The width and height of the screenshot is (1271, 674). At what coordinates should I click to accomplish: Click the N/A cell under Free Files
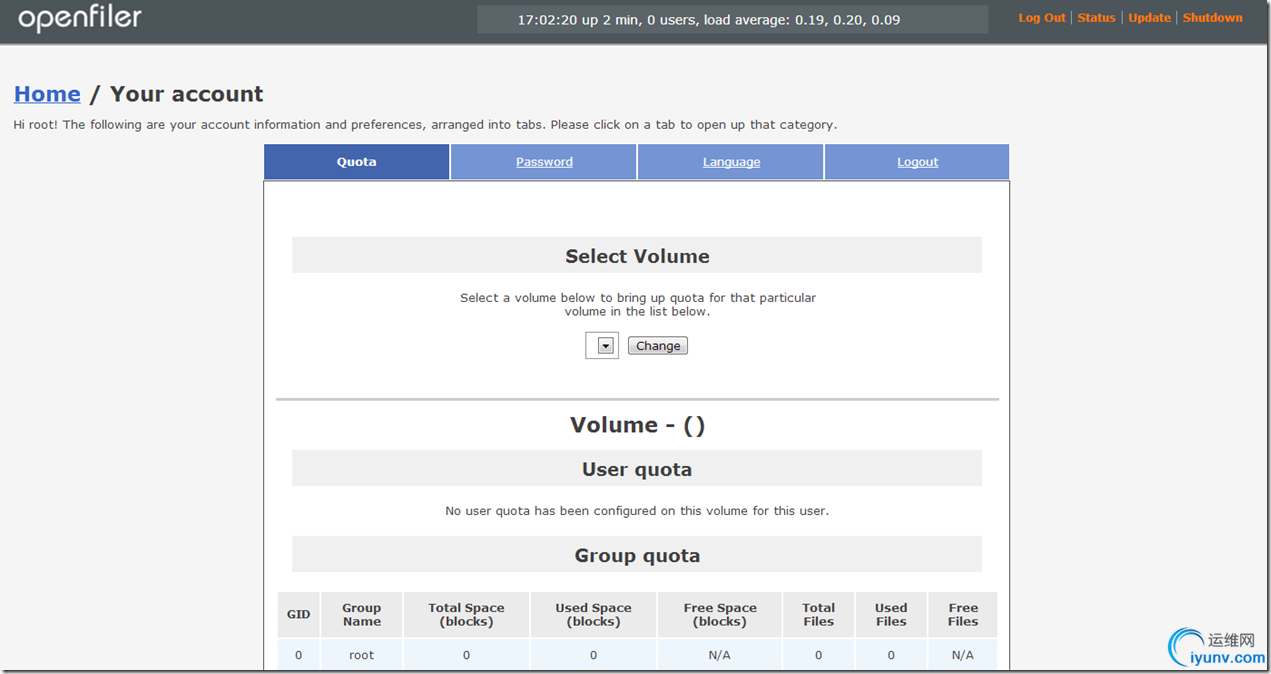click(x=963, y=655)
